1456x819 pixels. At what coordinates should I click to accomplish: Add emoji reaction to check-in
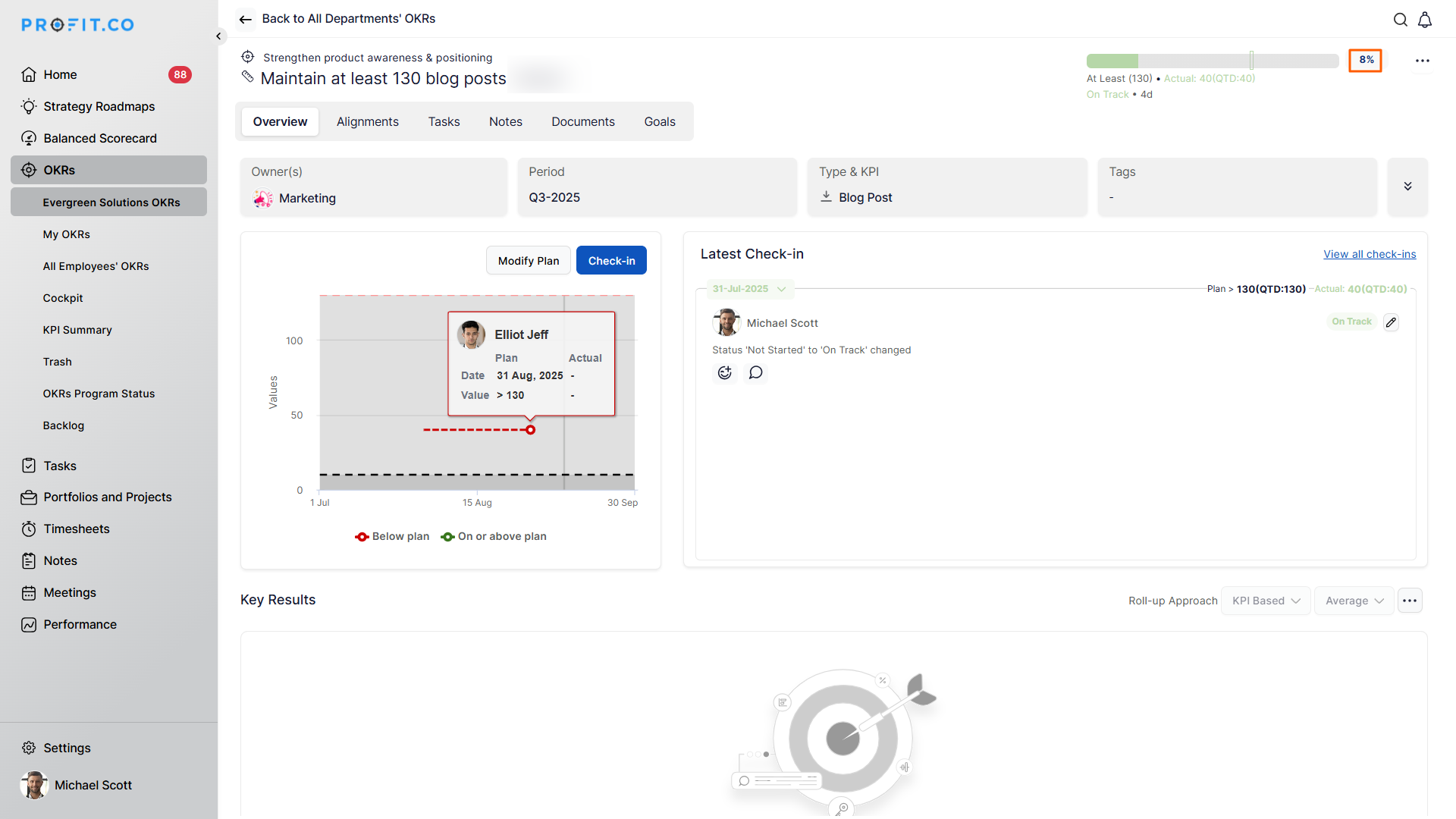(725, 372)
